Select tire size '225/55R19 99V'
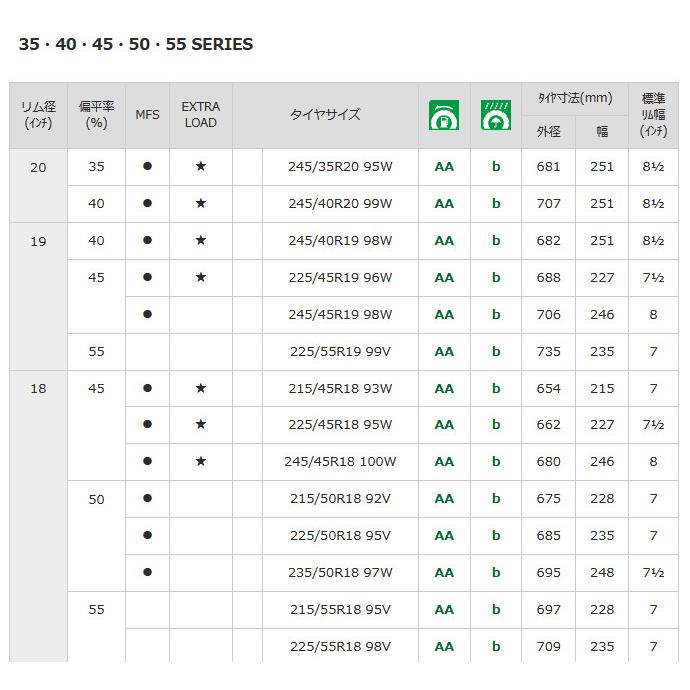Viewport: 690px width, 690px height. tap(340, 352)
